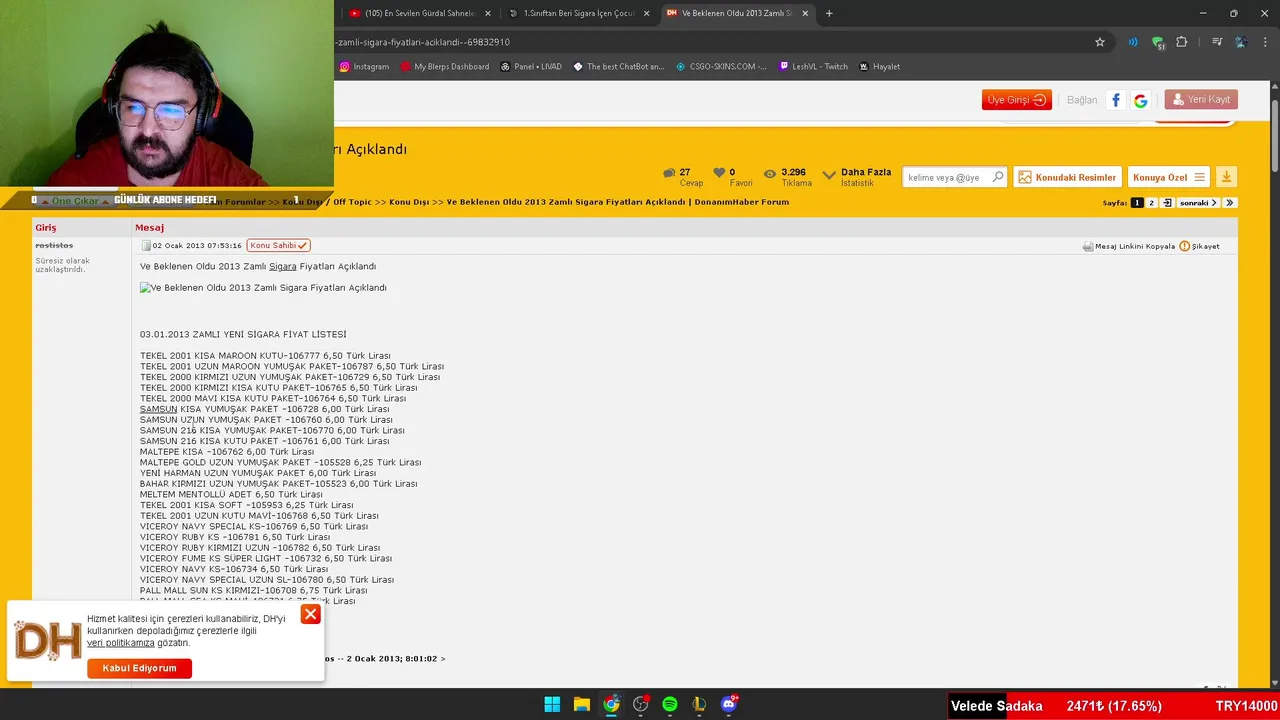The width and height of the screenshot is (1280, 720).
Task: Open the Panel LIVAD bookmark
Action: coord(531,67)
